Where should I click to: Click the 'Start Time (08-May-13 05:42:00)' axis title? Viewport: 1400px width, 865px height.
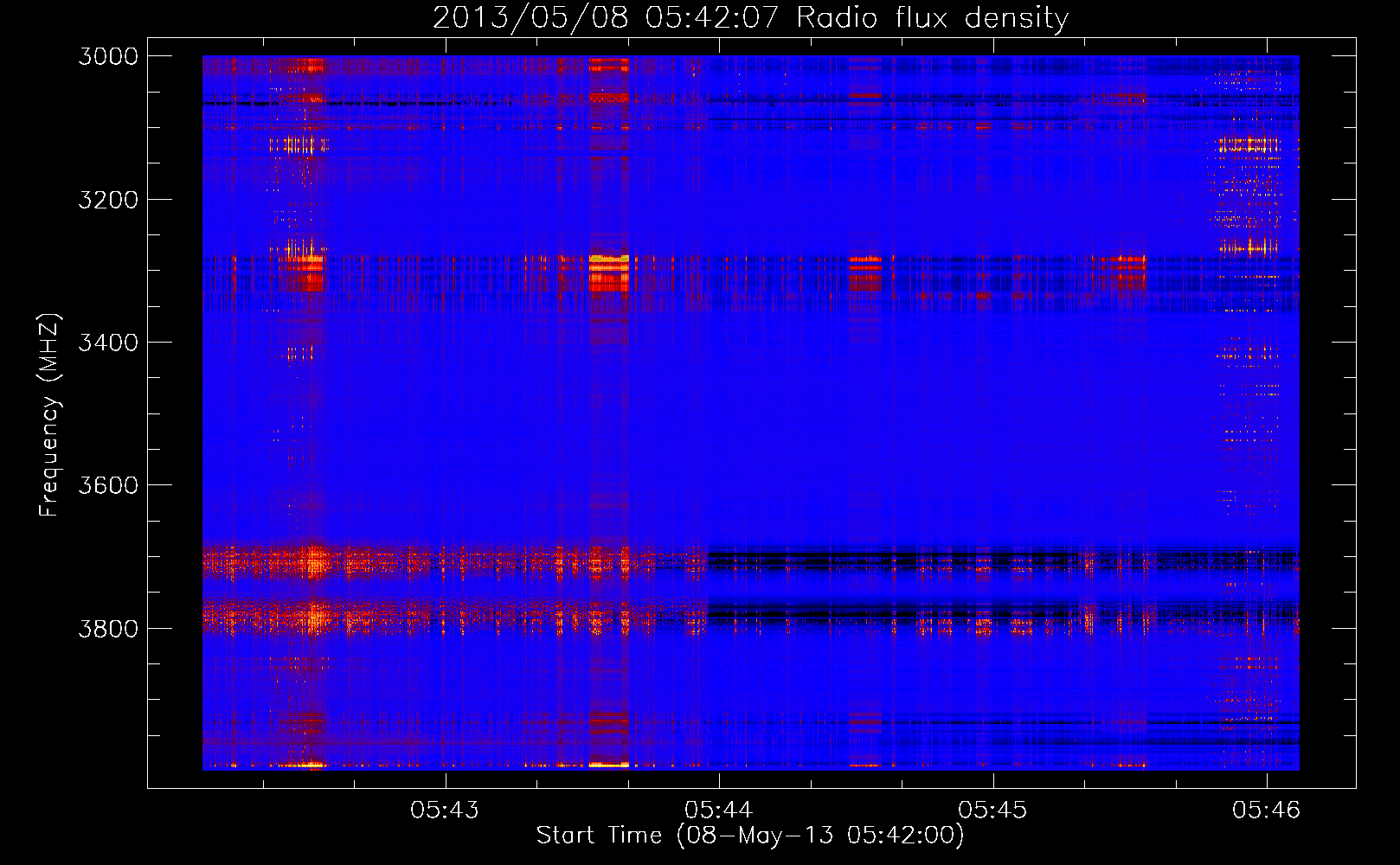point(750,836)
